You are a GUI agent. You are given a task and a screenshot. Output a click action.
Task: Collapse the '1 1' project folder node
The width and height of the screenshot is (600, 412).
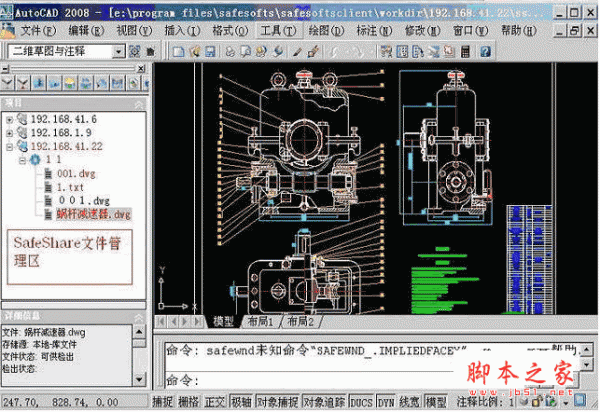(23, 160)
